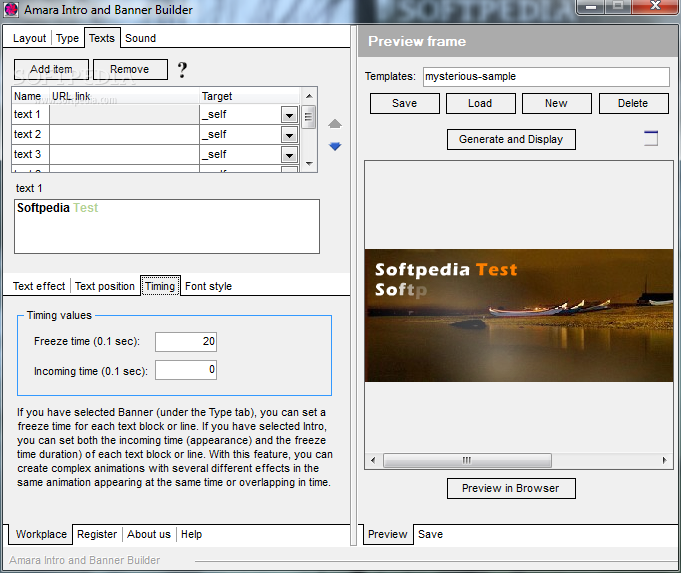Screen dimensions: 681x573
Task: Select the Workplace bottom tab
Action: point(41,534)
